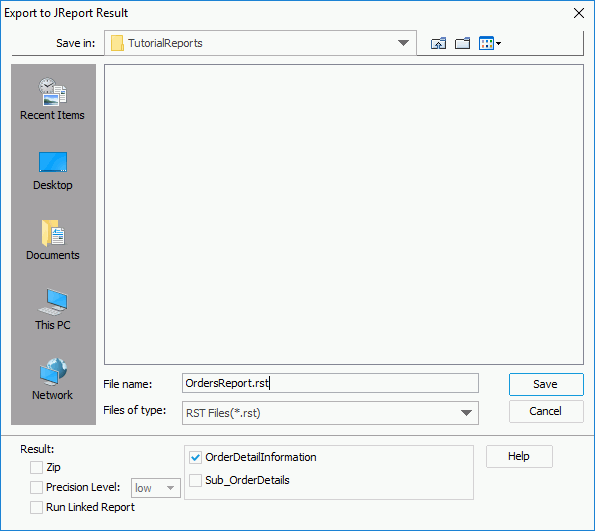Open the Files of type dropdown

coord(466,413)
